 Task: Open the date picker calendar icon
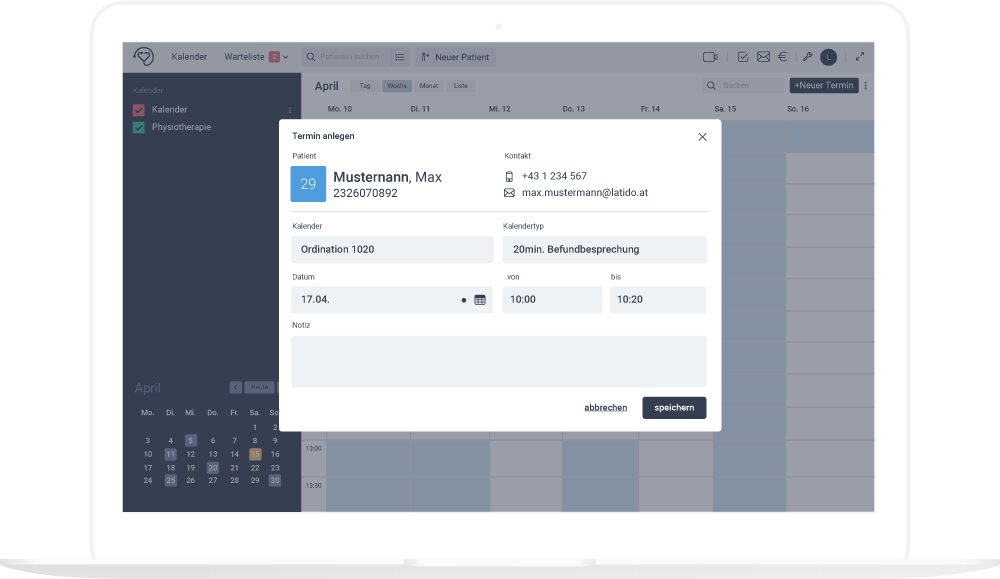click(480, 300)
